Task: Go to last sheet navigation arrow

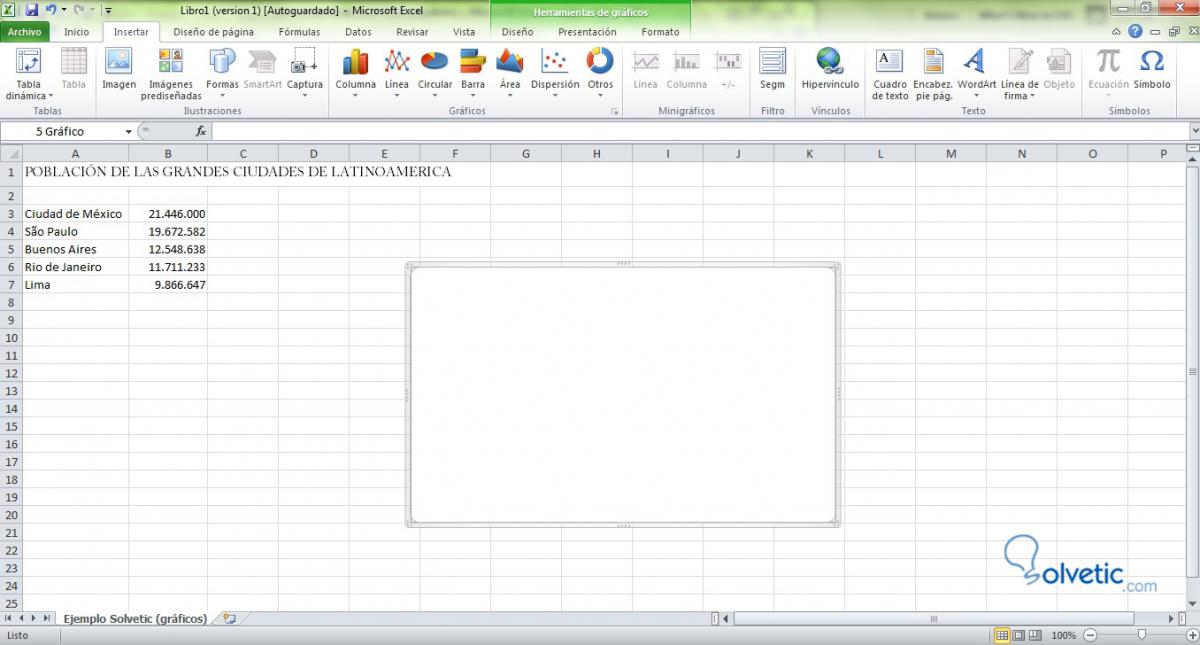Action: [x=47, y=619]
